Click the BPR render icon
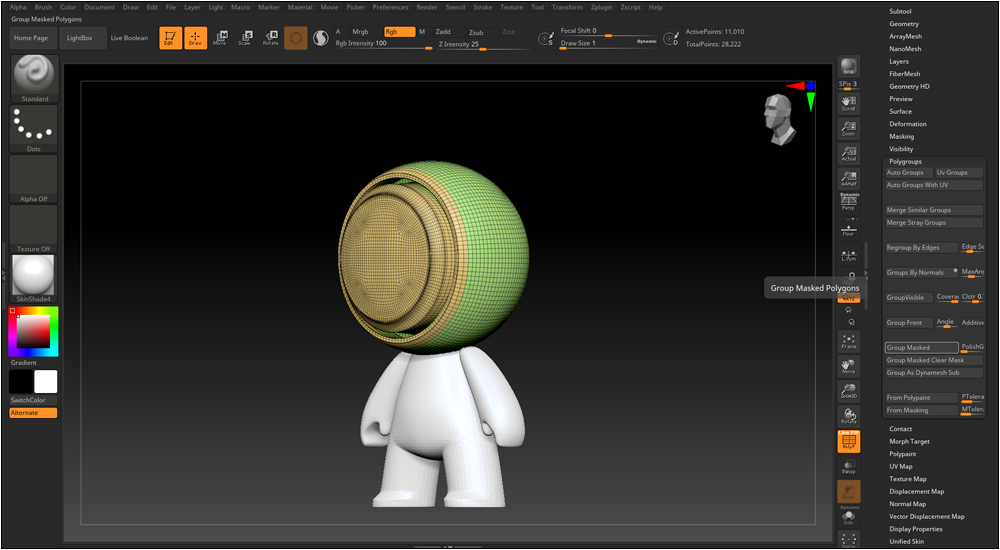Viewport: 1000px width, 550px height. 848,67
